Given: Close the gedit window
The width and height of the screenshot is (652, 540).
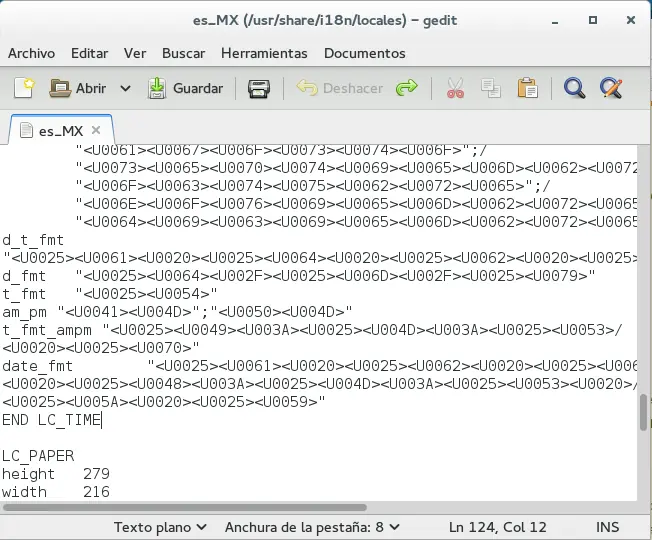Looking at the screenshot, I should click(x=631, y=20).
